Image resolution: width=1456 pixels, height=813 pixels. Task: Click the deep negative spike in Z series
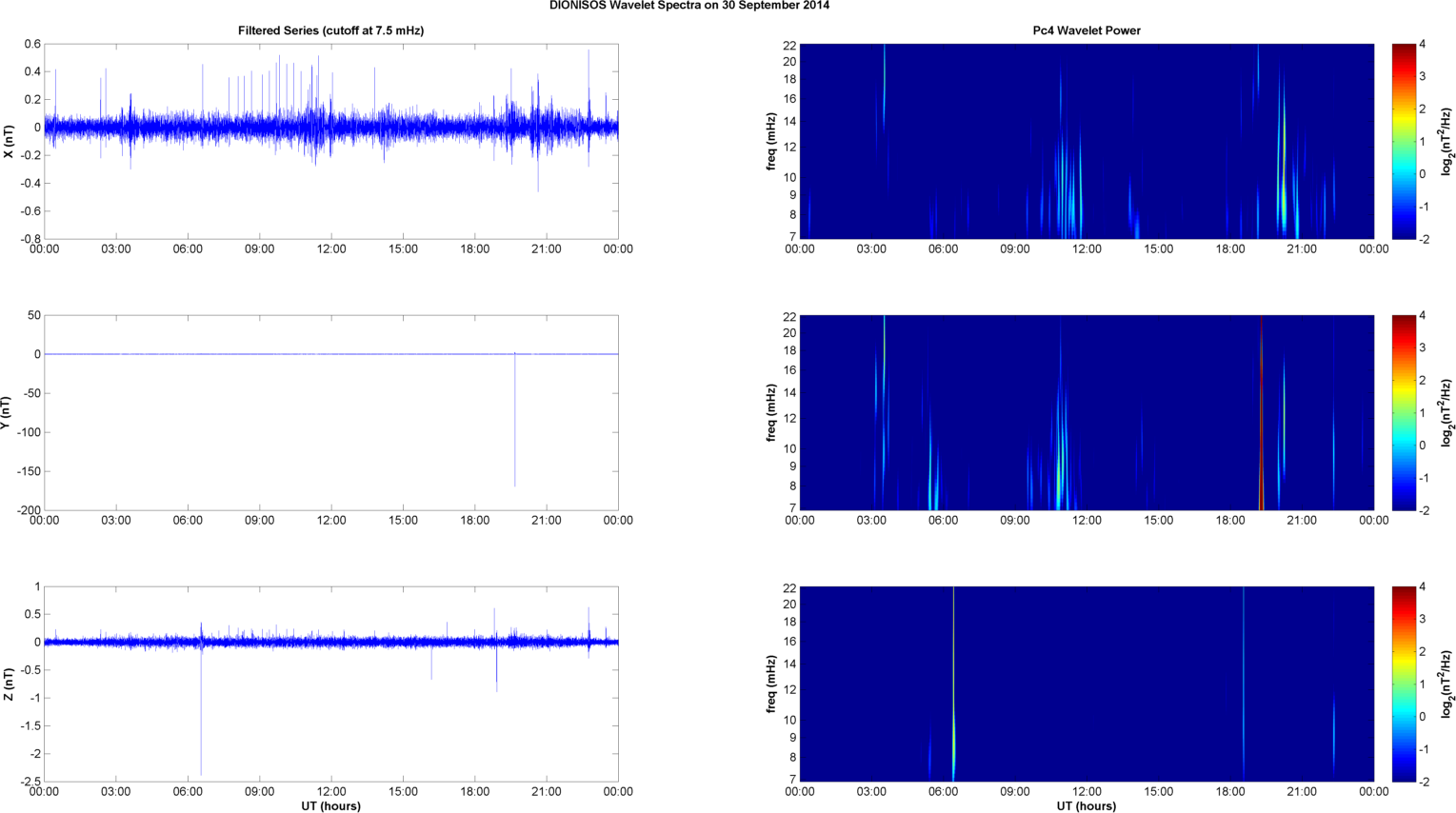pyautogui.click(x=201, y=709)
